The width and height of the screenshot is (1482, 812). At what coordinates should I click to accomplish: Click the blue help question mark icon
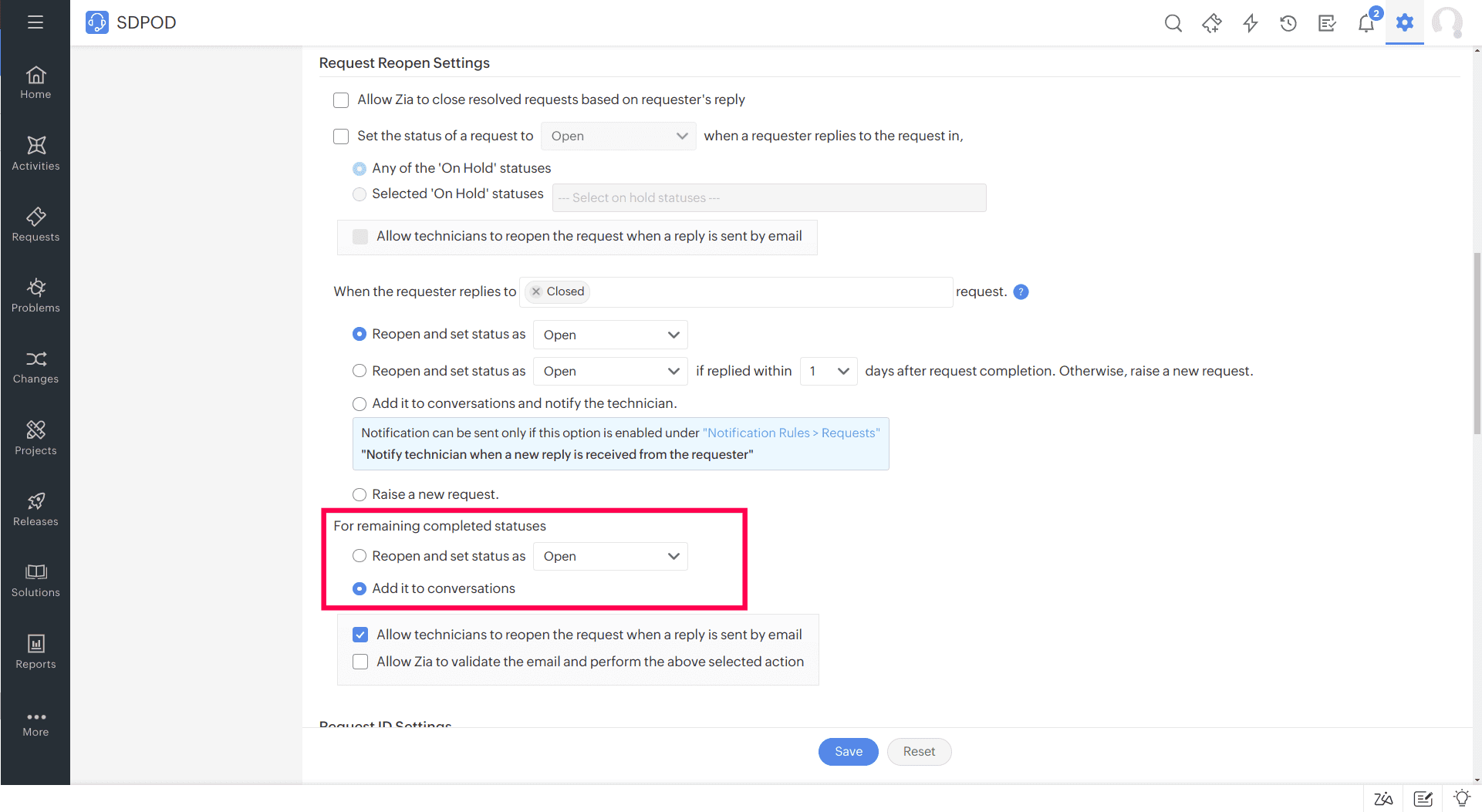[x=1021, y=291]
